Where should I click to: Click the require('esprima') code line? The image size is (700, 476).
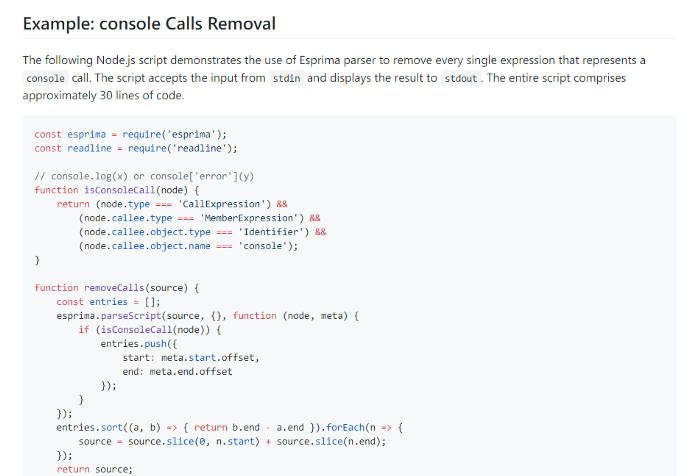pos(130,134)
